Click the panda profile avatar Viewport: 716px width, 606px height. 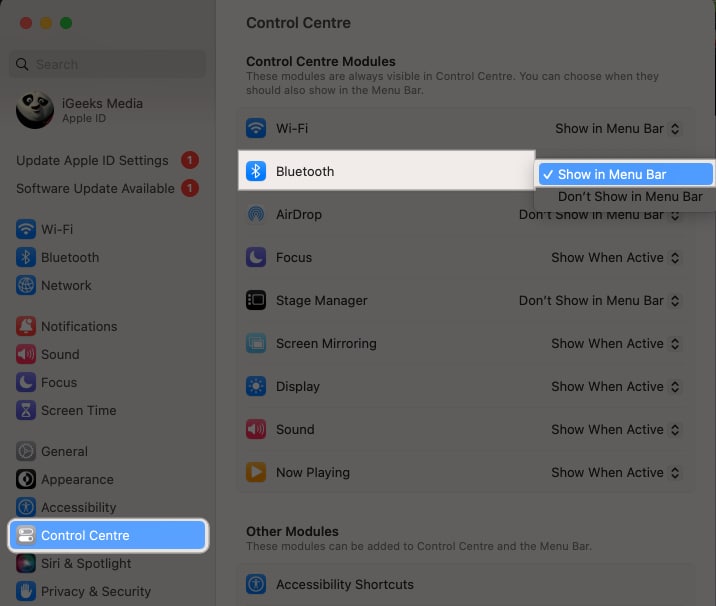tap(35, 110)
